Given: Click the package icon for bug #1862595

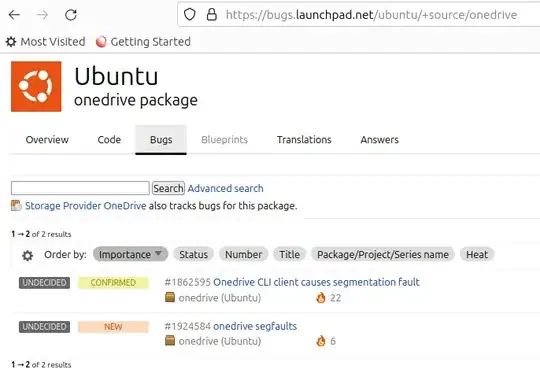Looking at the screenshot, I should click(170, 297).
